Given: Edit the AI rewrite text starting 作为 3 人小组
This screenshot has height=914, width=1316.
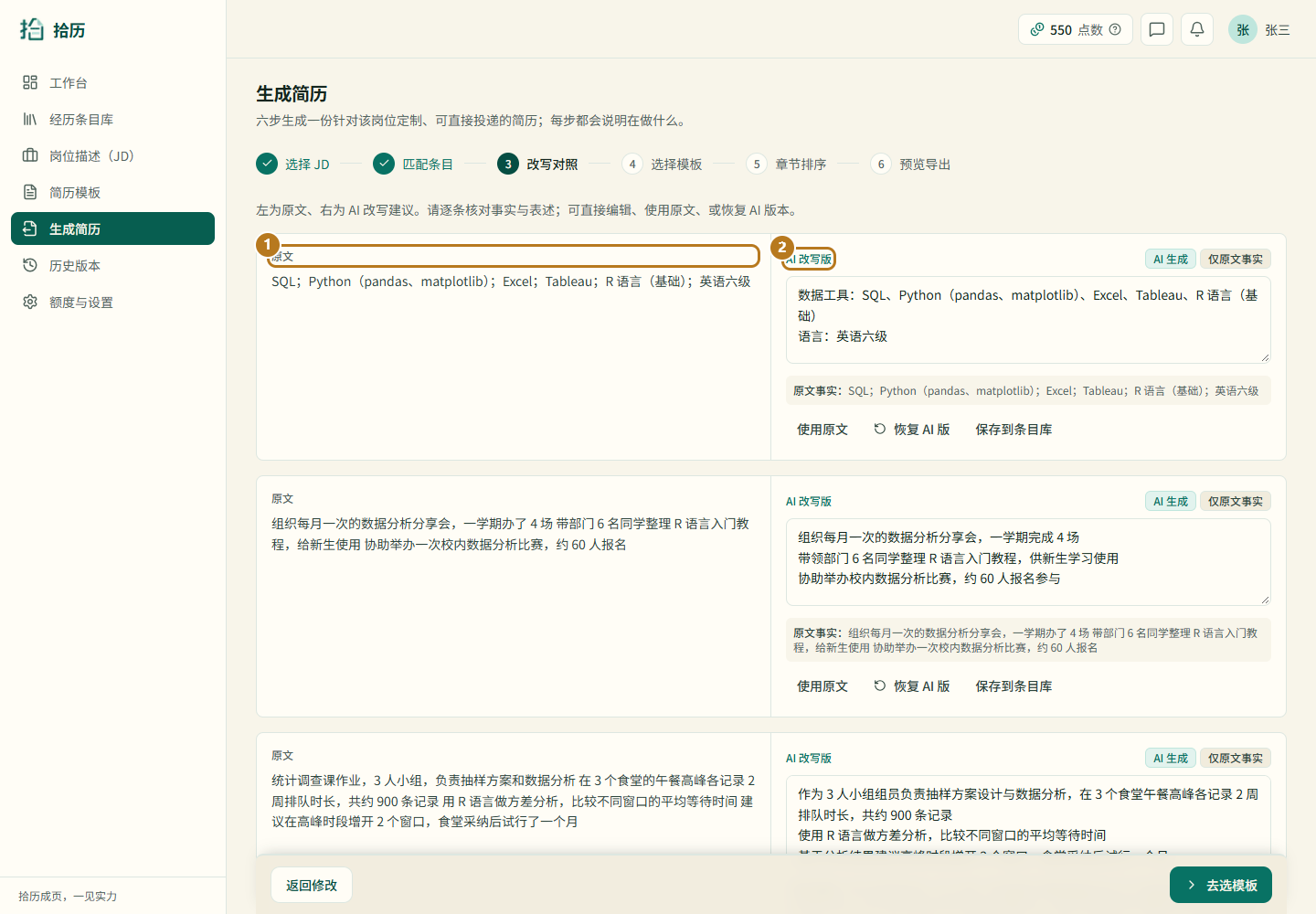Looking at the screenshot, I should [x=1028, y=815].
